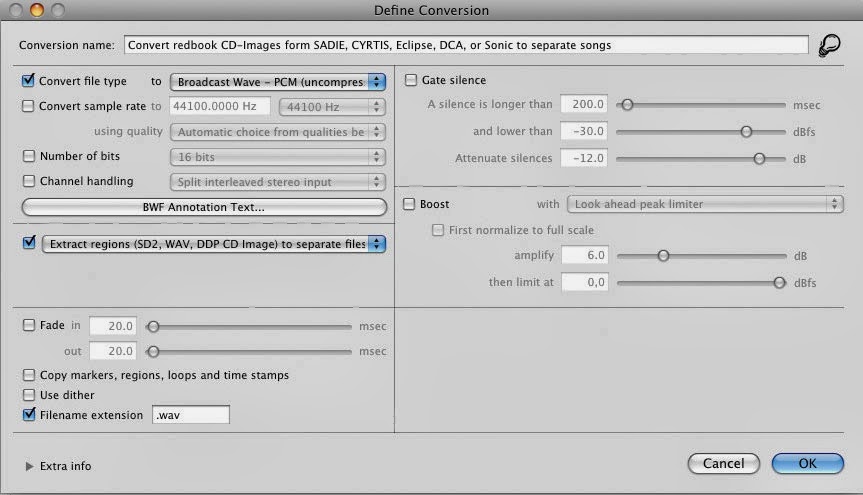Click the Attenuate silences slider handle
This screenshot has width=863, height=495.
pos(759,158)
